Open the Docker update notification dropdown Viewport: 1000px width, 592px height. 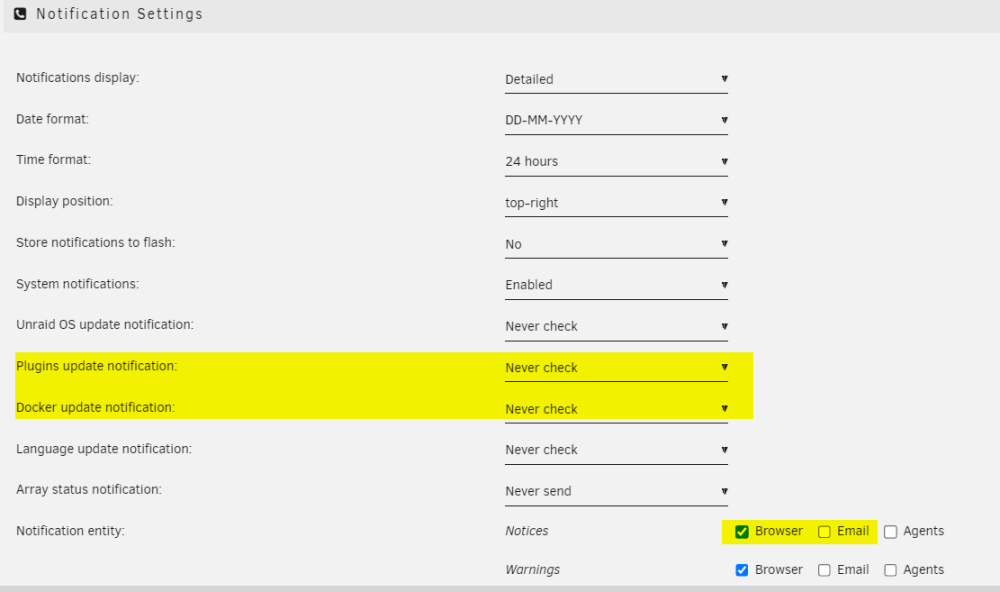tap(616, 409)
